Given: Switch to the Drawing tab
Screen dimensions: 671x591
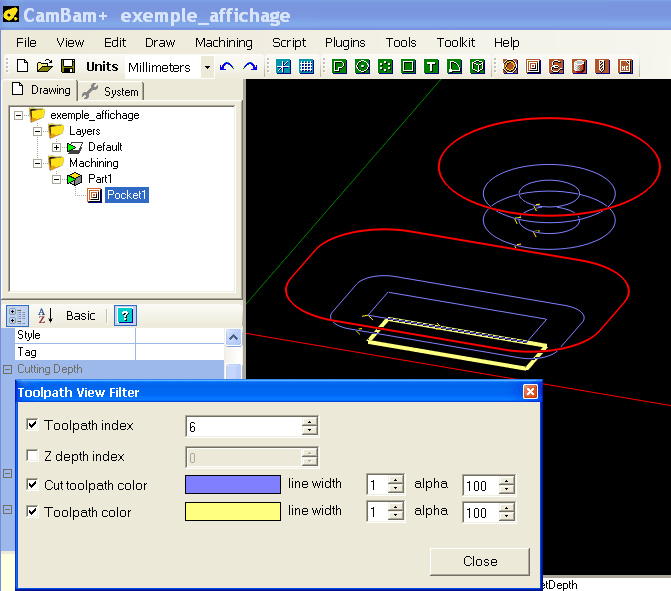Looking at the screenshot, I should (x=41, y=90).
